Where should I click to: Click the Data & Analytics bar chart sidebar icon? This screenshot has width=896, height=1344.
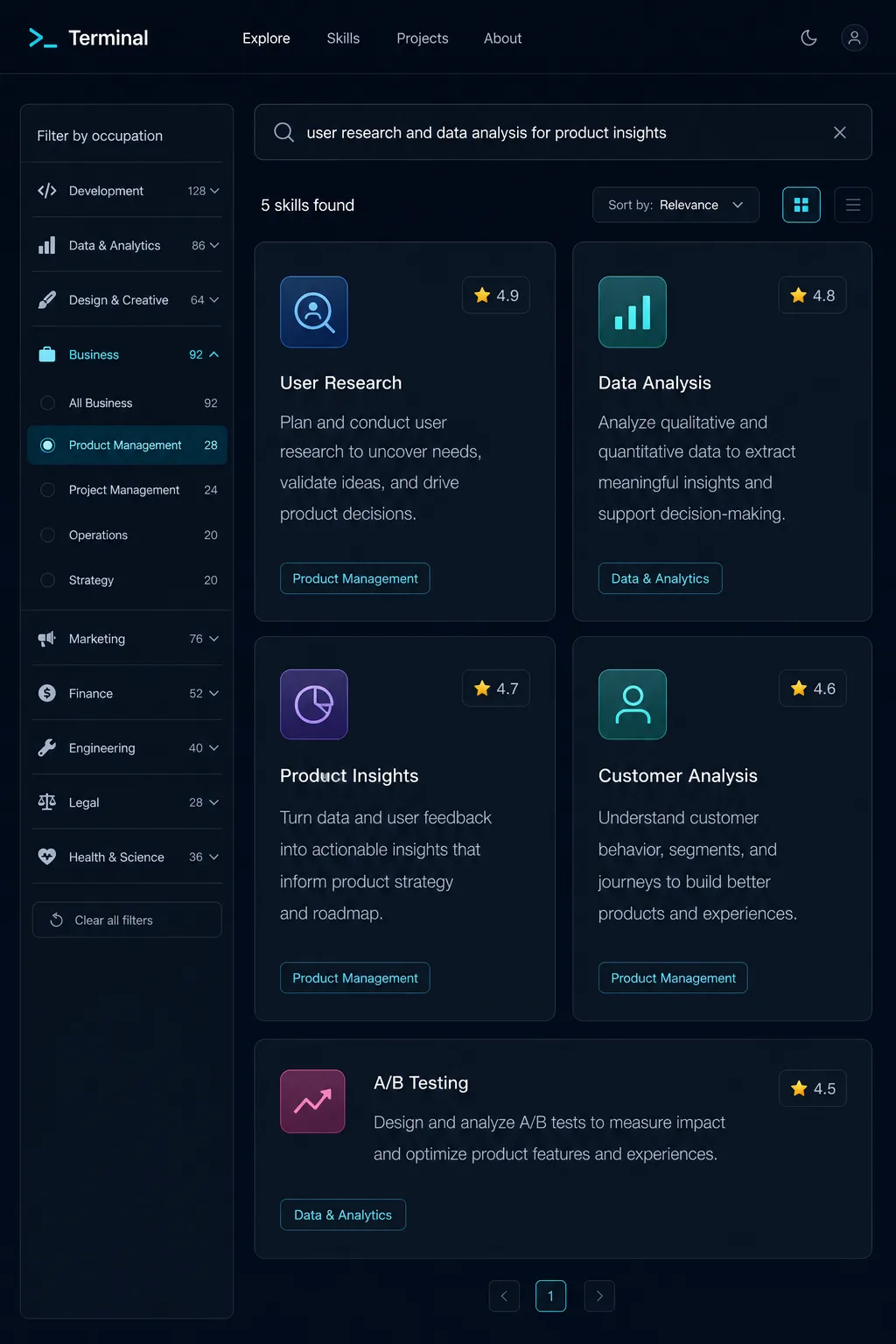pyautogui.click(x=47, y=245)
